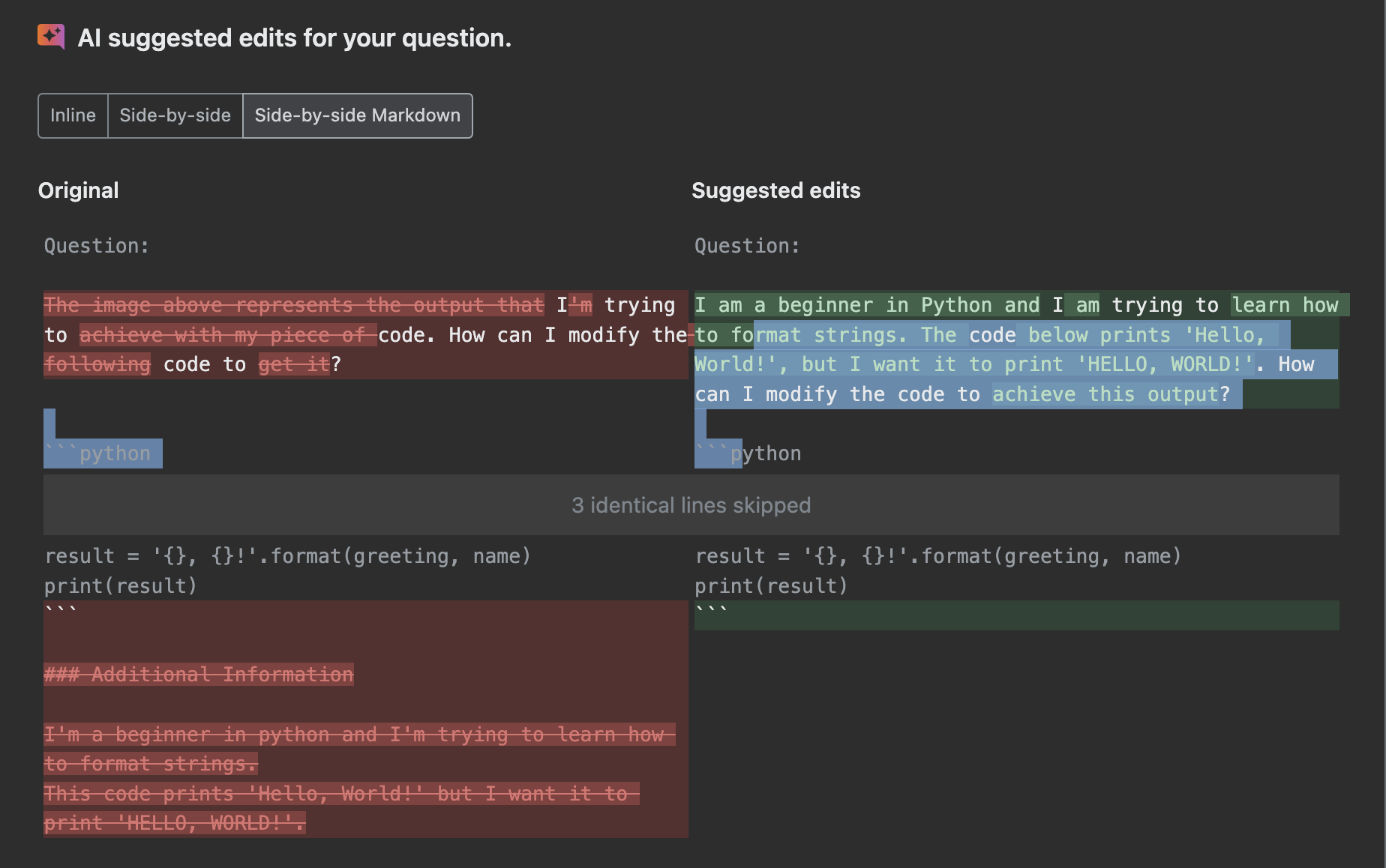This screenshot has height=868, width=1386.
Task: Click the deleted '### Additional Information' heading
Action: pos(199,675)
